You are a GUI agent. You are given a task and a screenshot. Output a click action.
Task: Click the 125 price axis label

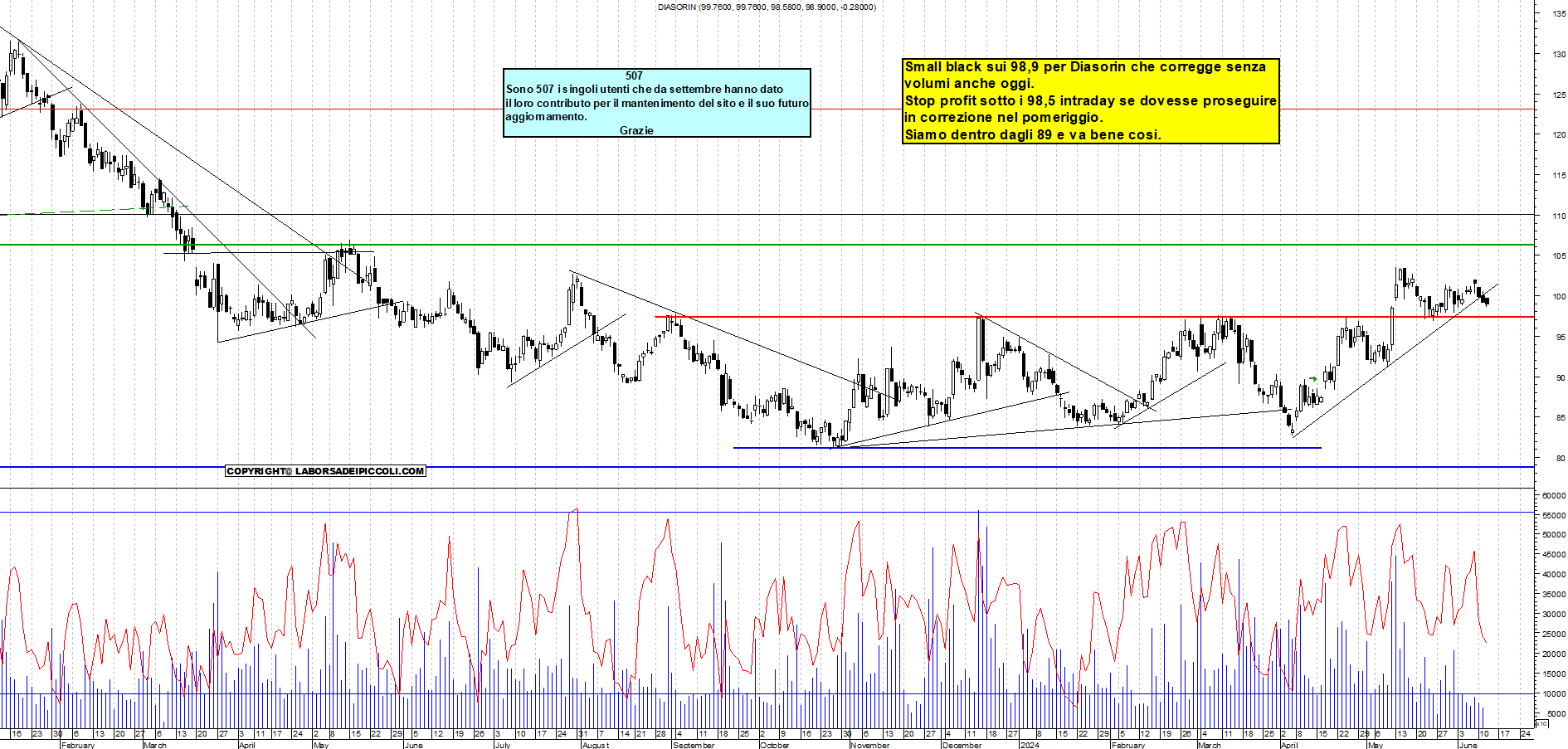pos(1560,95)
